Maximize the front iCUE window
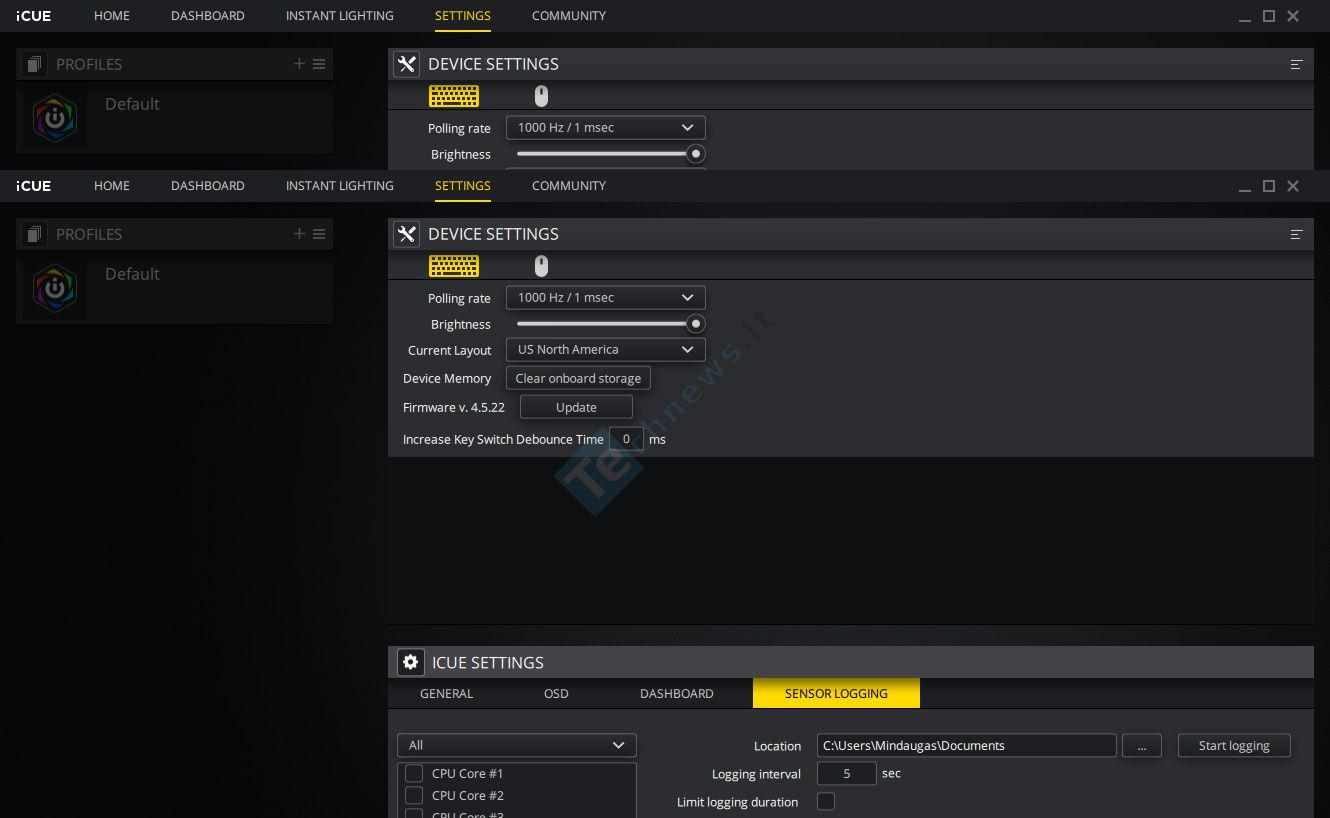This screenshot has width=1330, height=818. coord(1269,186)
